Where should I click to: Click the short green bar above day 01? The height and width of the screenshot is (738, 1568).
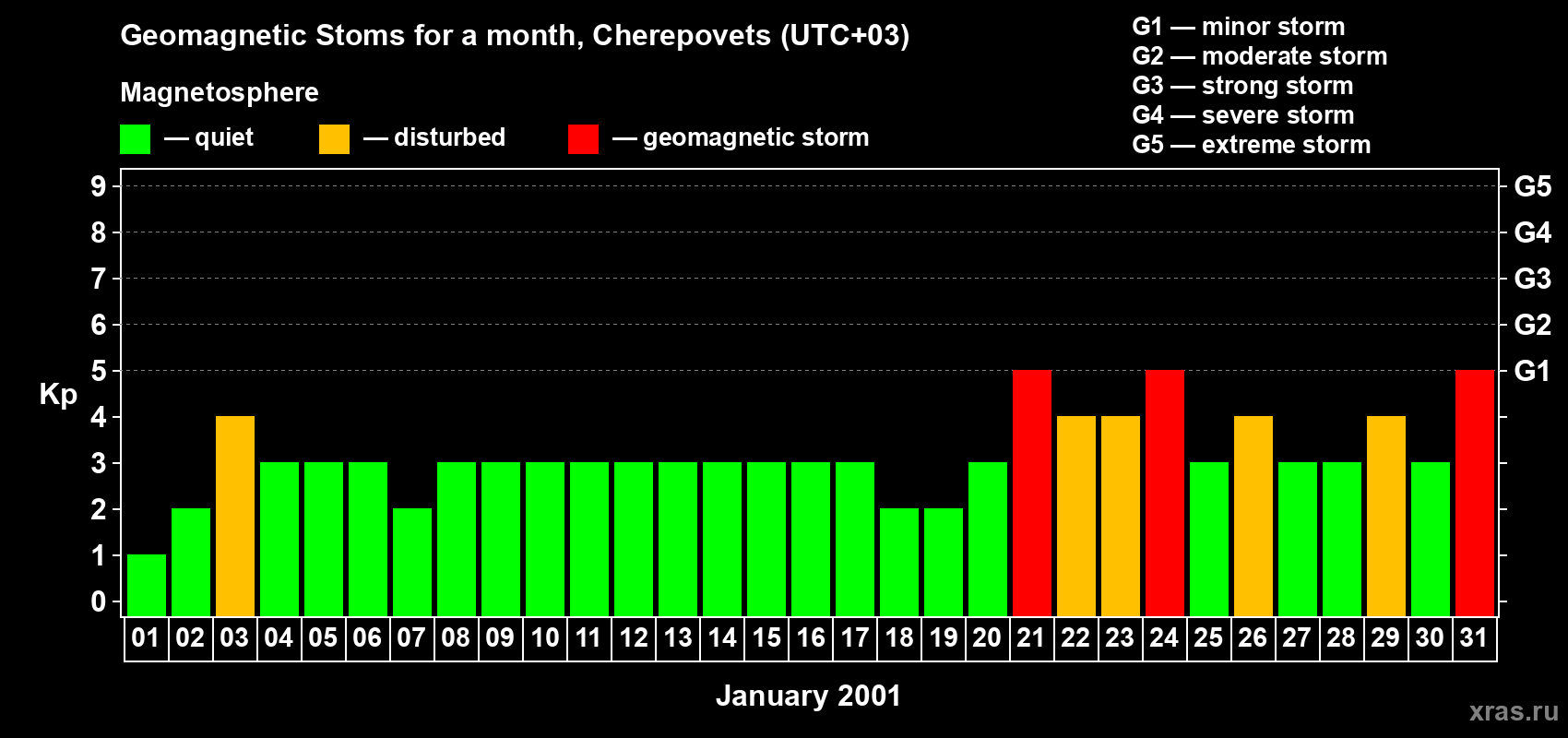[147, 585]
